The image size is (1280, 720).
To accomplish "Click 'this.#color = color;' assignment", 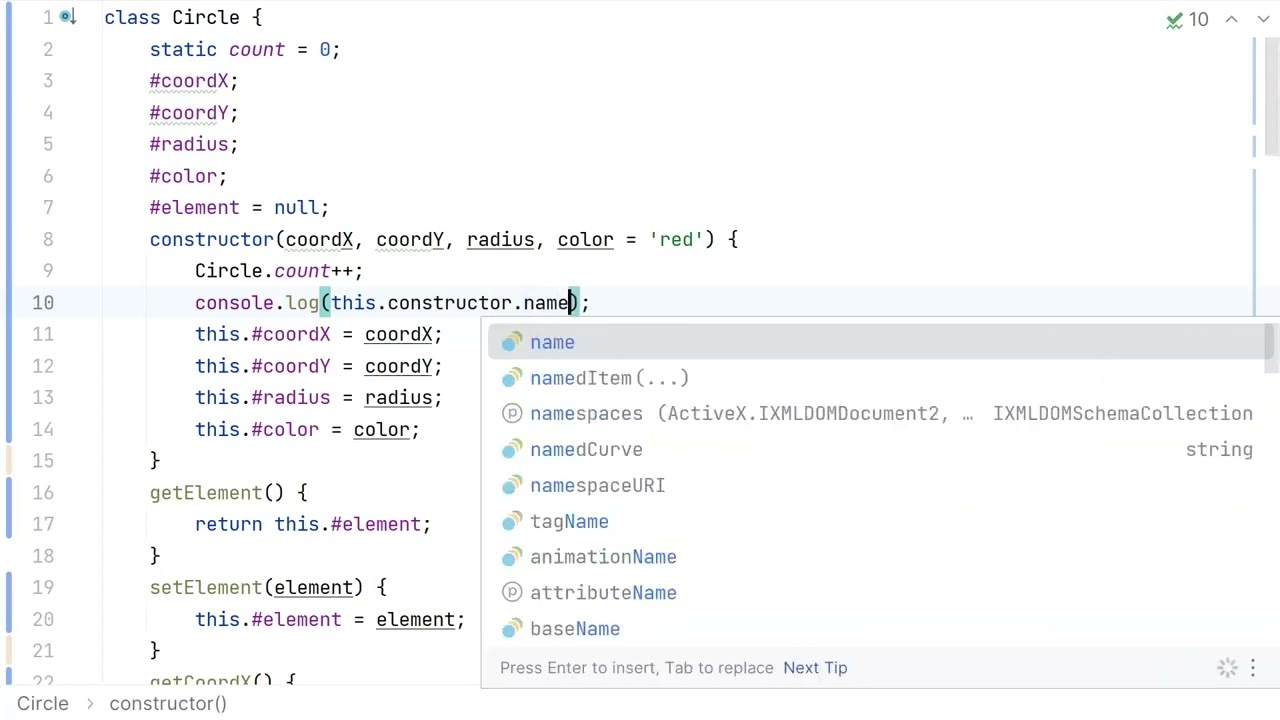I will 307,430.
